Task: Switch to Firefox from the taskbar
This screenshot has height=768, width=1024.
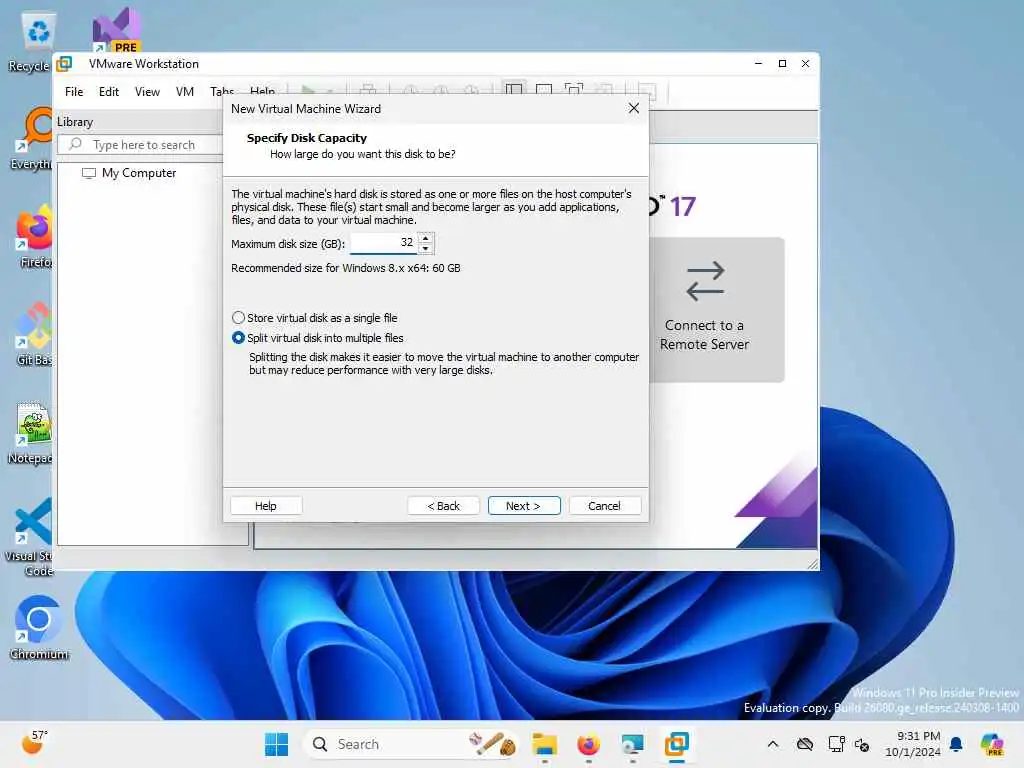Action: 588,744
